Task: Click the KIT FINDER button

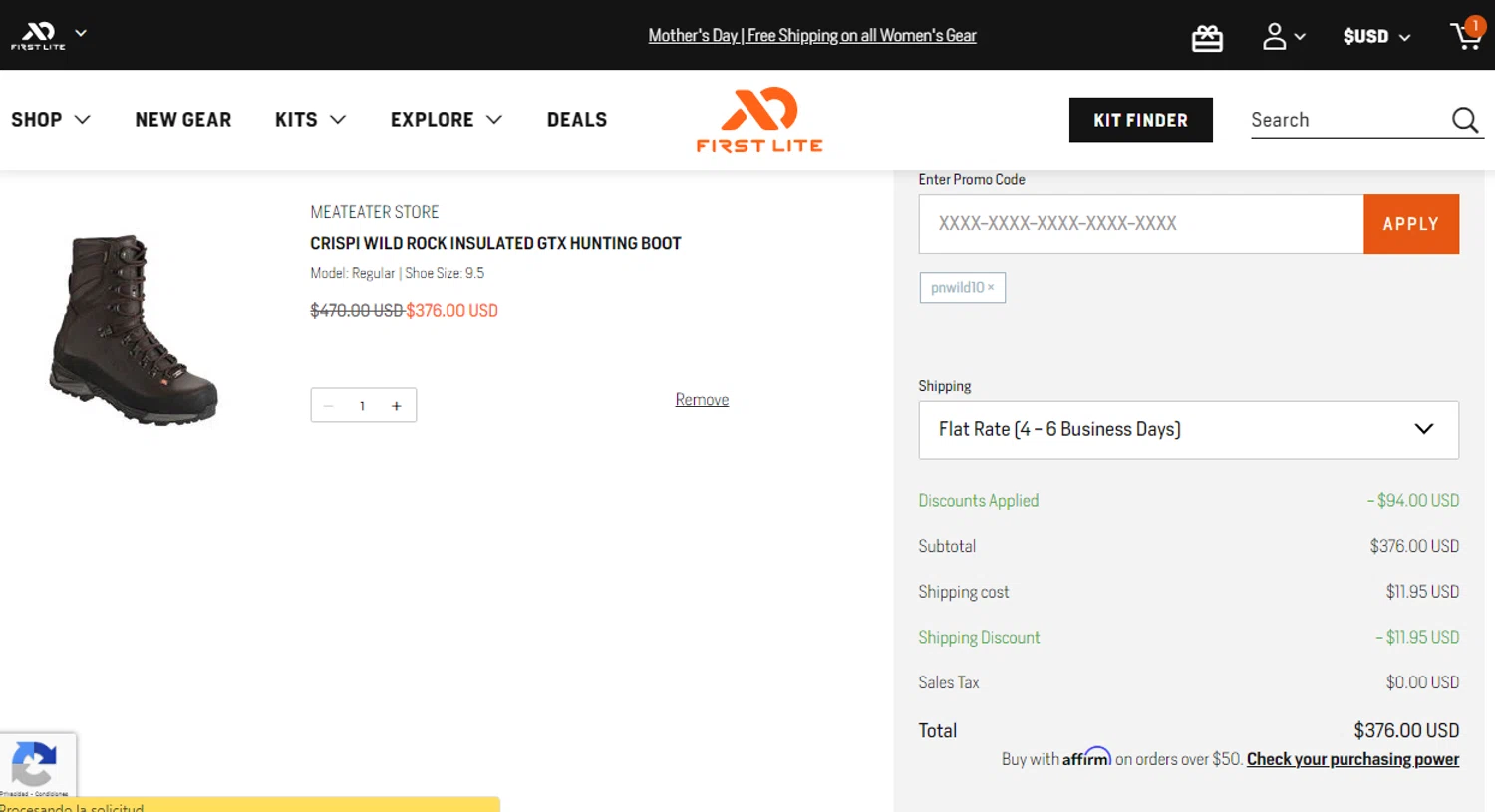Action: click(x=1140, y=121)
